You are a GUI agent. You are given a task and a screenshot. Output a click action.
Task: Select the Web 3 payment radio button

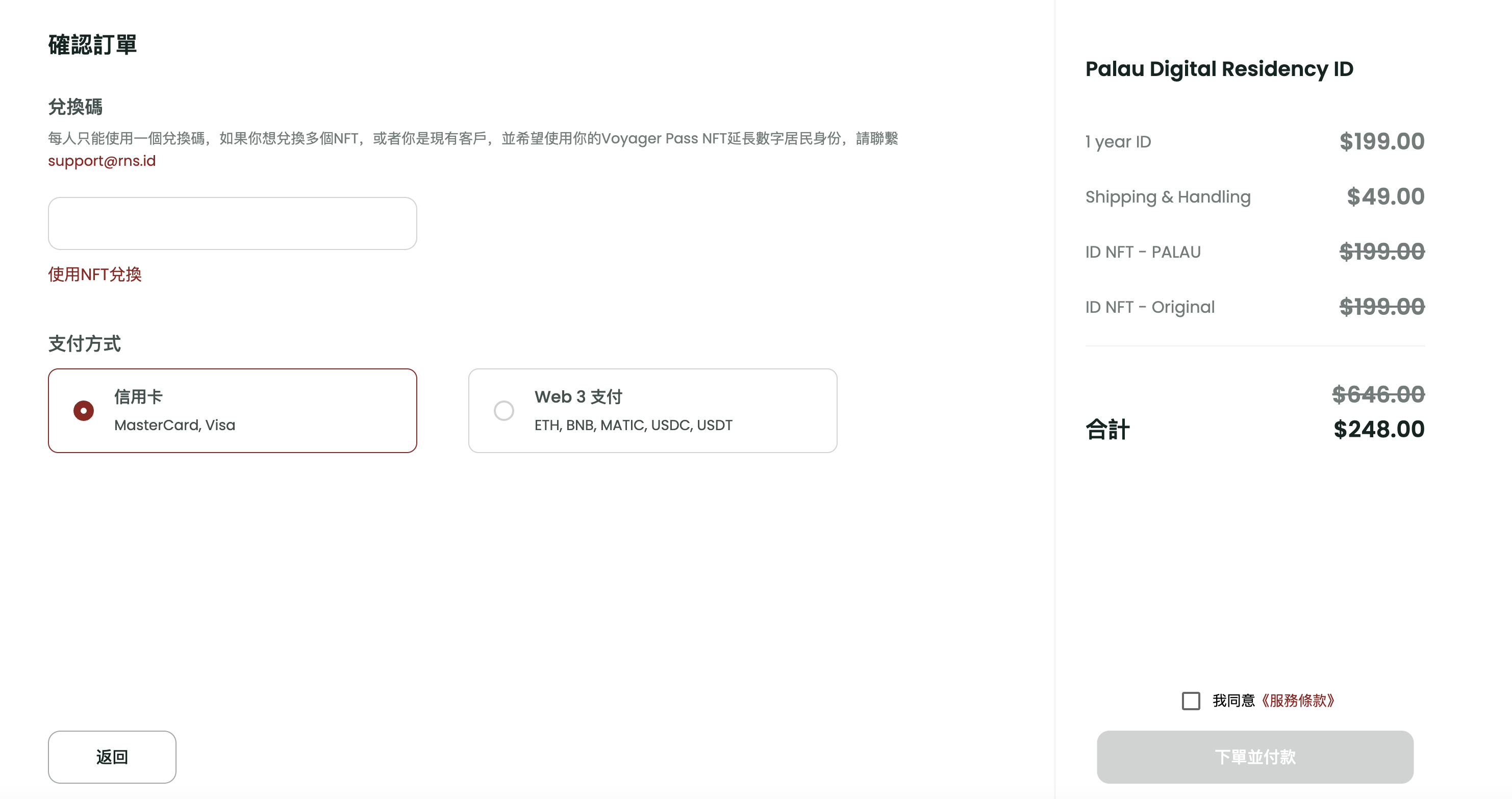point(503,410)
